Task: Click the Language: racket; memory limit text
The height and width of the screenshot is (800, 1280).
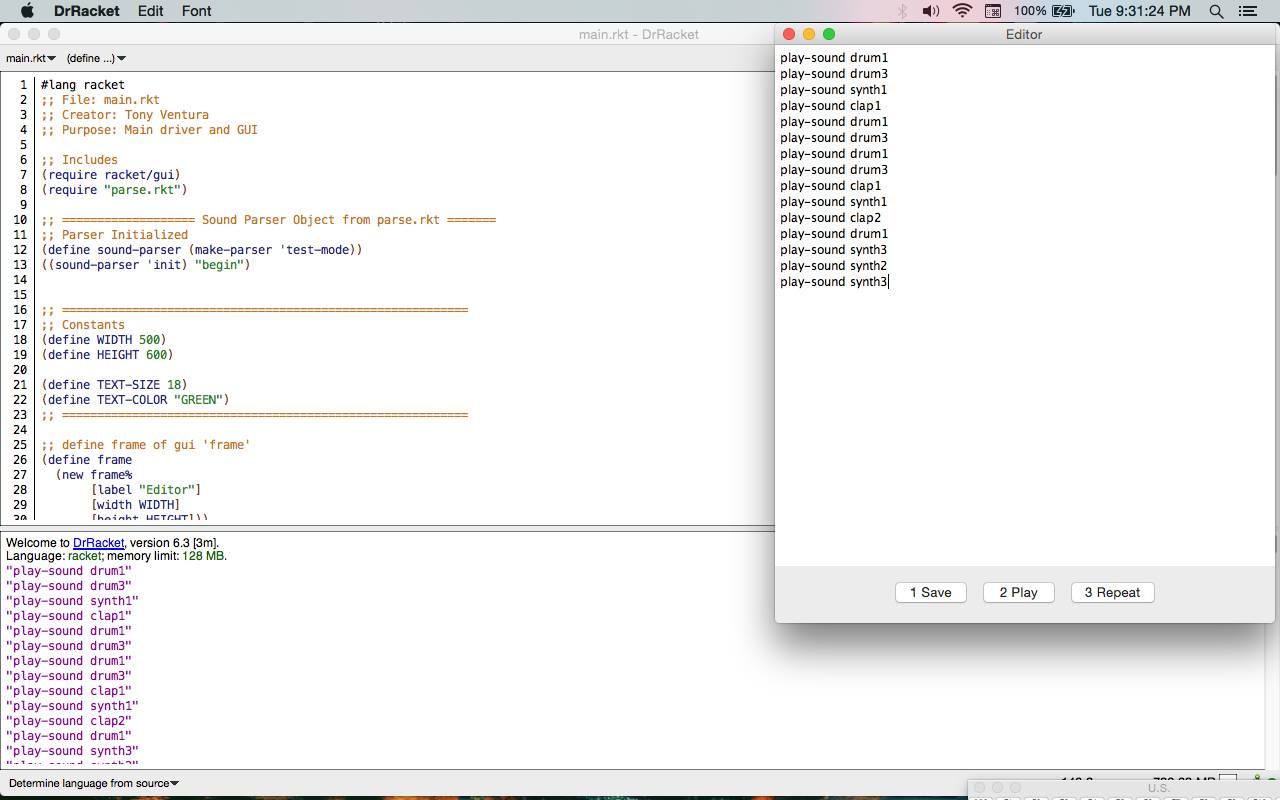Action: (116, 556)
